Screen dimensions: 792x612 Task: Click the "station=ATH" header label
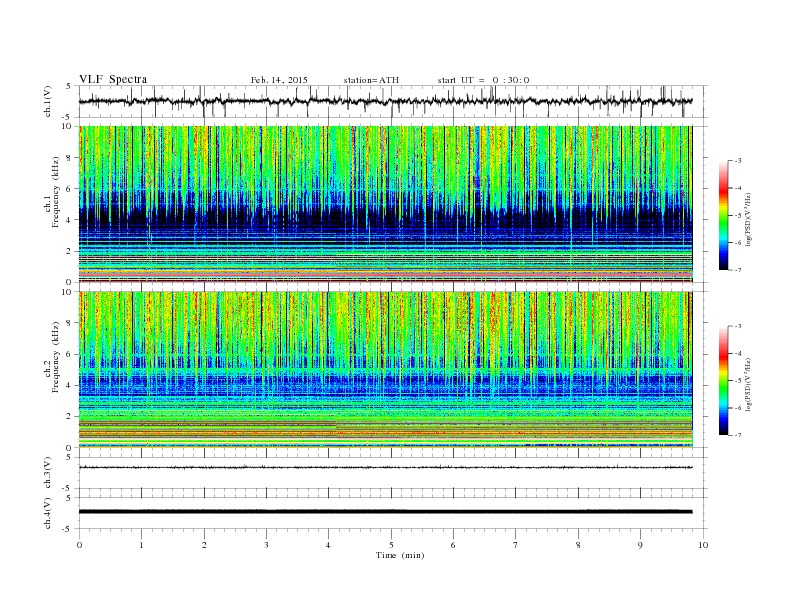pos(371,80)
